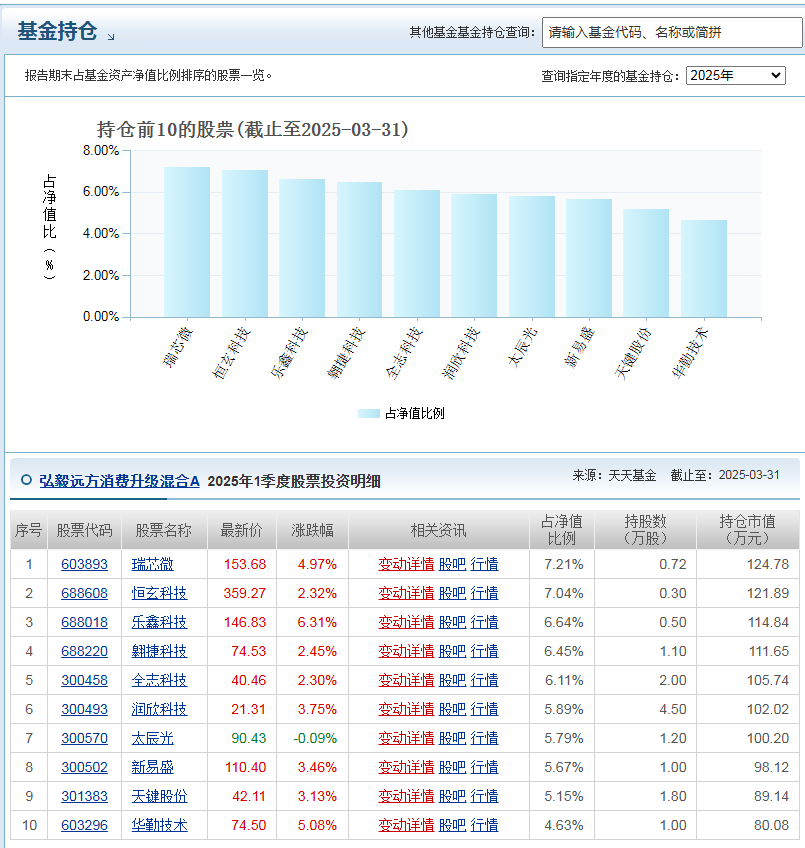805x848 pixels.
Task: Open stock code 688018
Action: tap(84, 622)
